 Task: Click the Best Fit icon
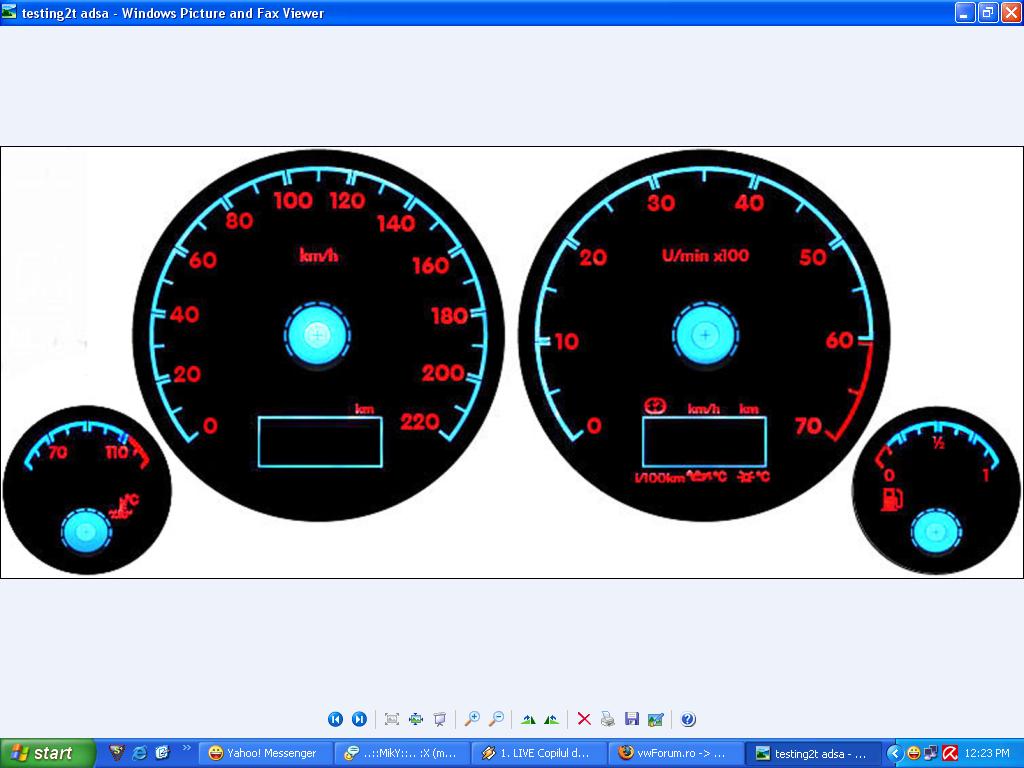click(392, 719)
